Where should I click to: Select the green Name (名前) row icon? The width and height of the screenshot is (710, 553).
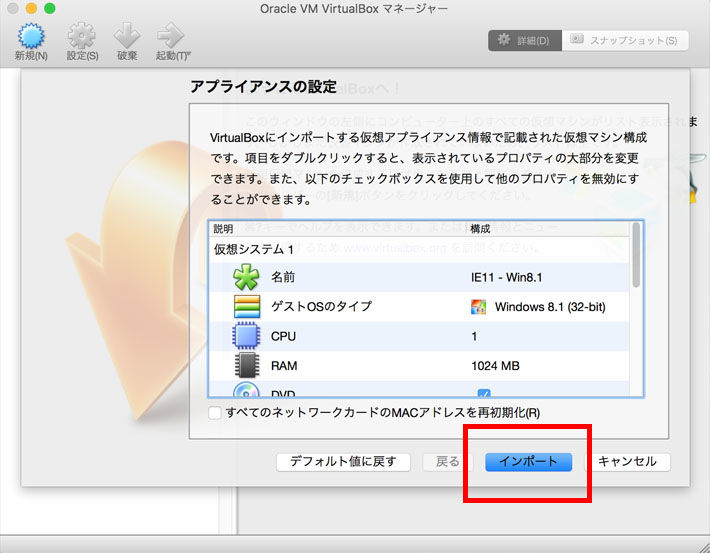[246, 277]
